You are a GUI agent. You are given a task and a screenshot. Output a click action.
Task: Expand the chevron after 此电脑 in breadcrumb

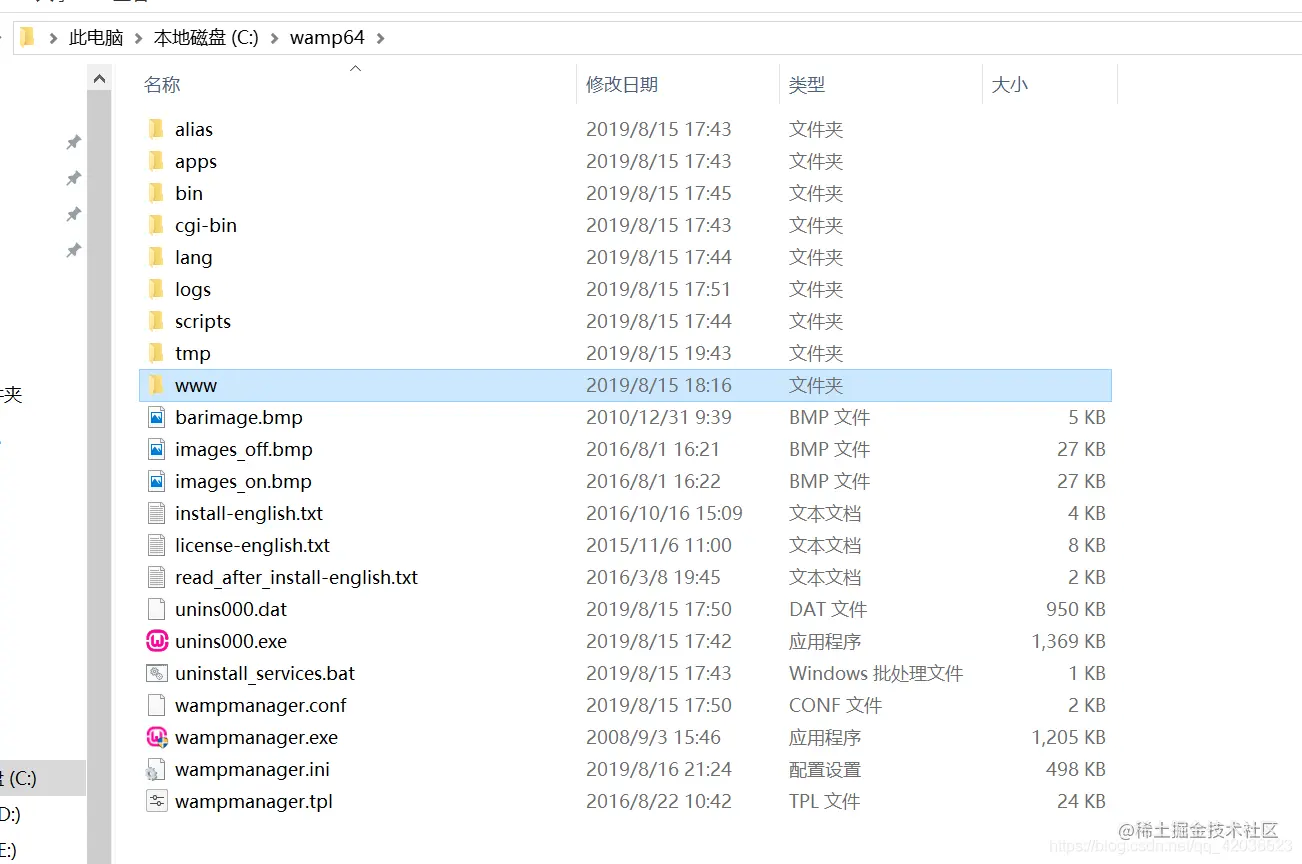coord(137,38)
